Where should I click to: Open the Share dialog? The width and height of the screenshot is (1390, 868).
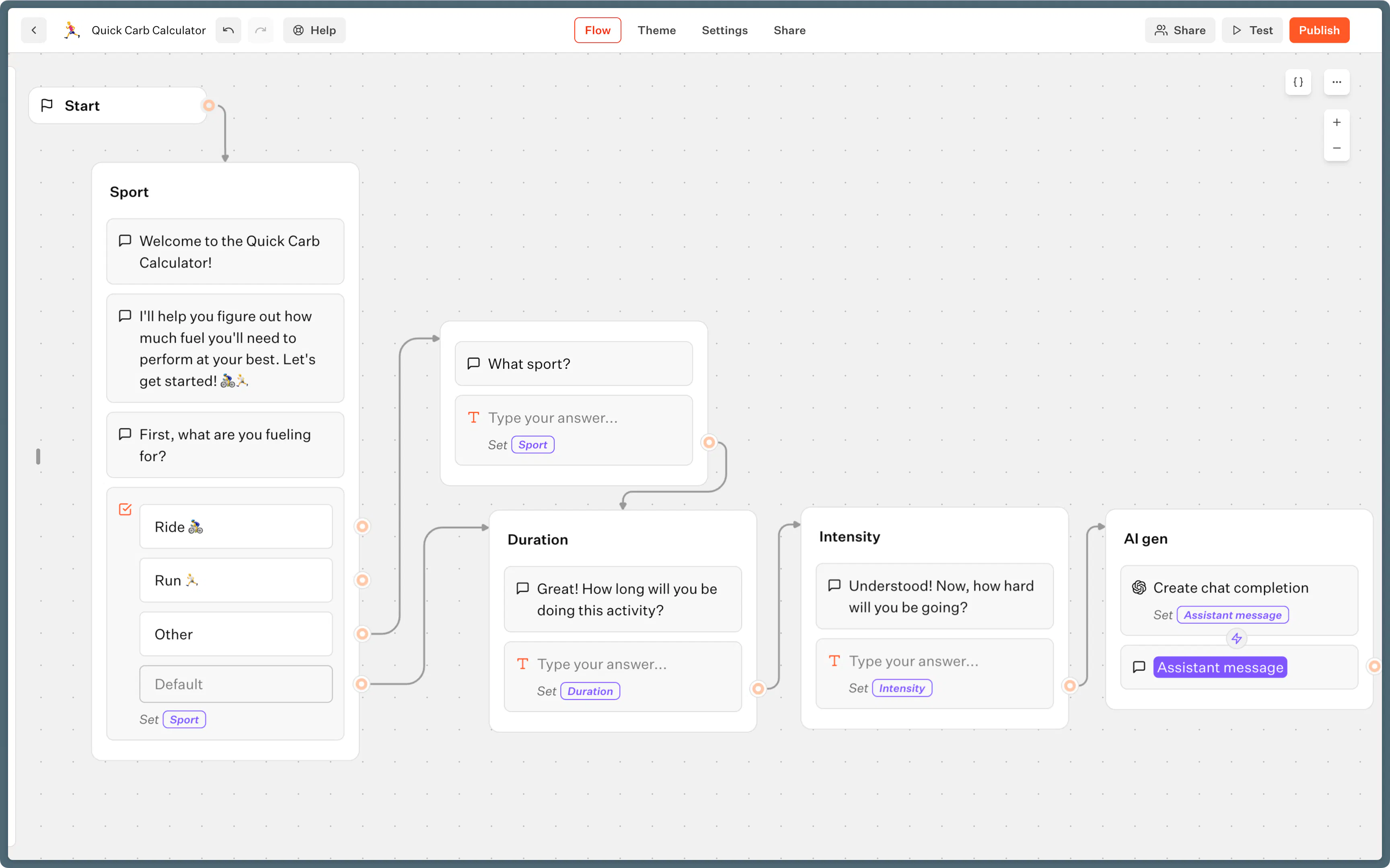tap(1180, 30)
